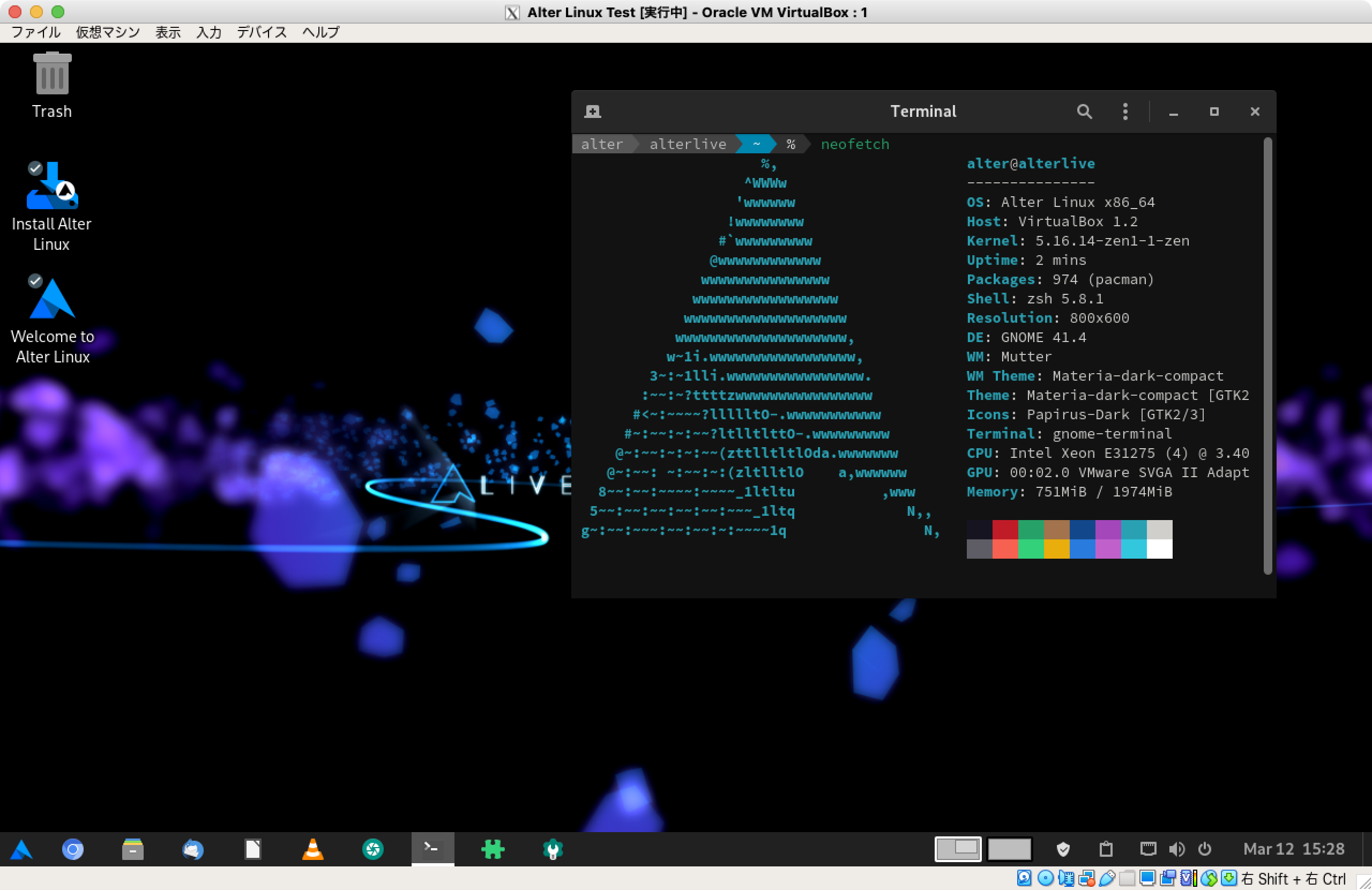
Task: Click the VirtualBox shared folders status icon
Action: (1127, 878)
